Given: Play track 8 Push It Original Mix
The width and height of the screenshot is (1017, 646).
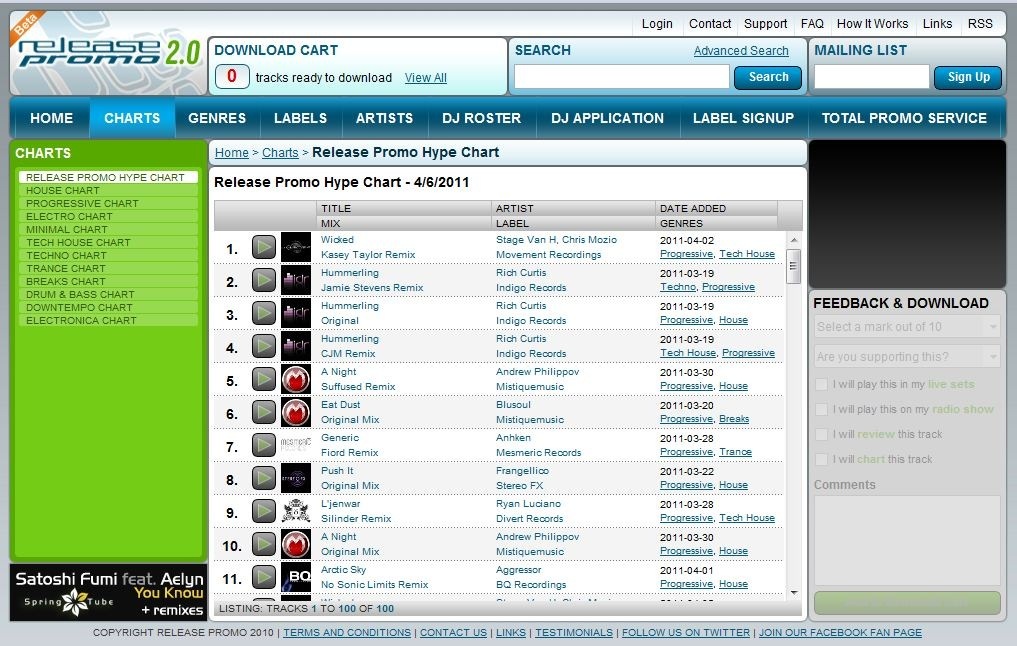Looking at the screenshot, I should [264, 478].
